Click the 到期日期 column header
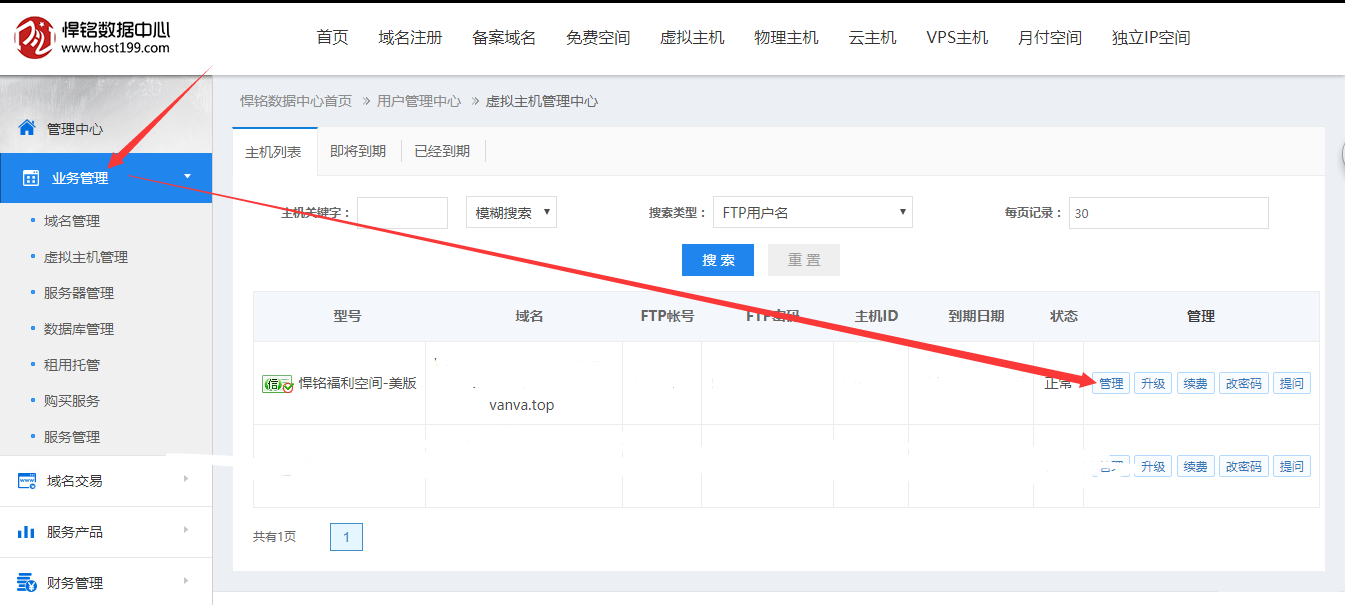 pos(976,316)
